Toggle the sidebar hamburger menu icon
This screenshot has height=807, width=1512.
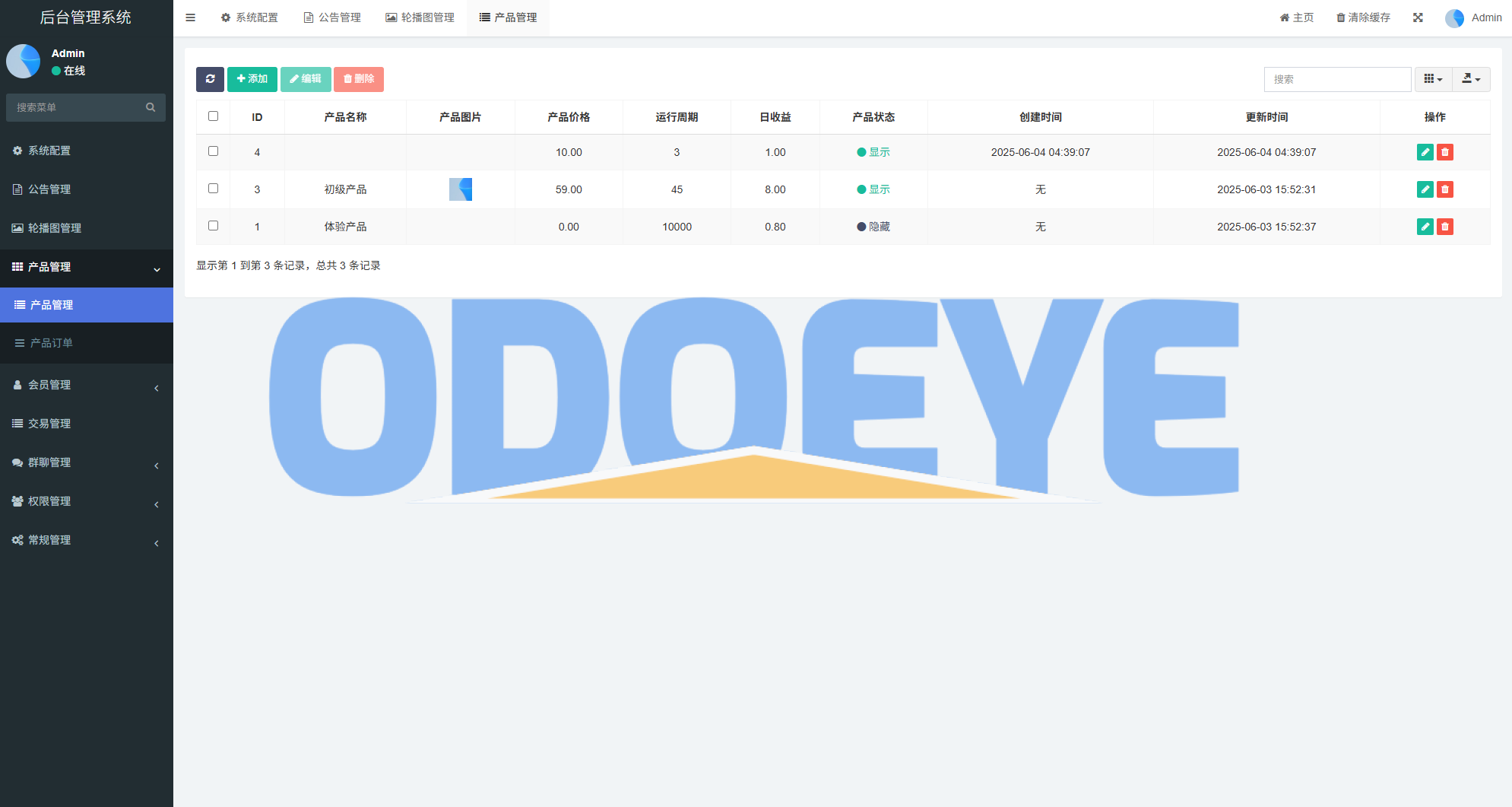(191, 17)
